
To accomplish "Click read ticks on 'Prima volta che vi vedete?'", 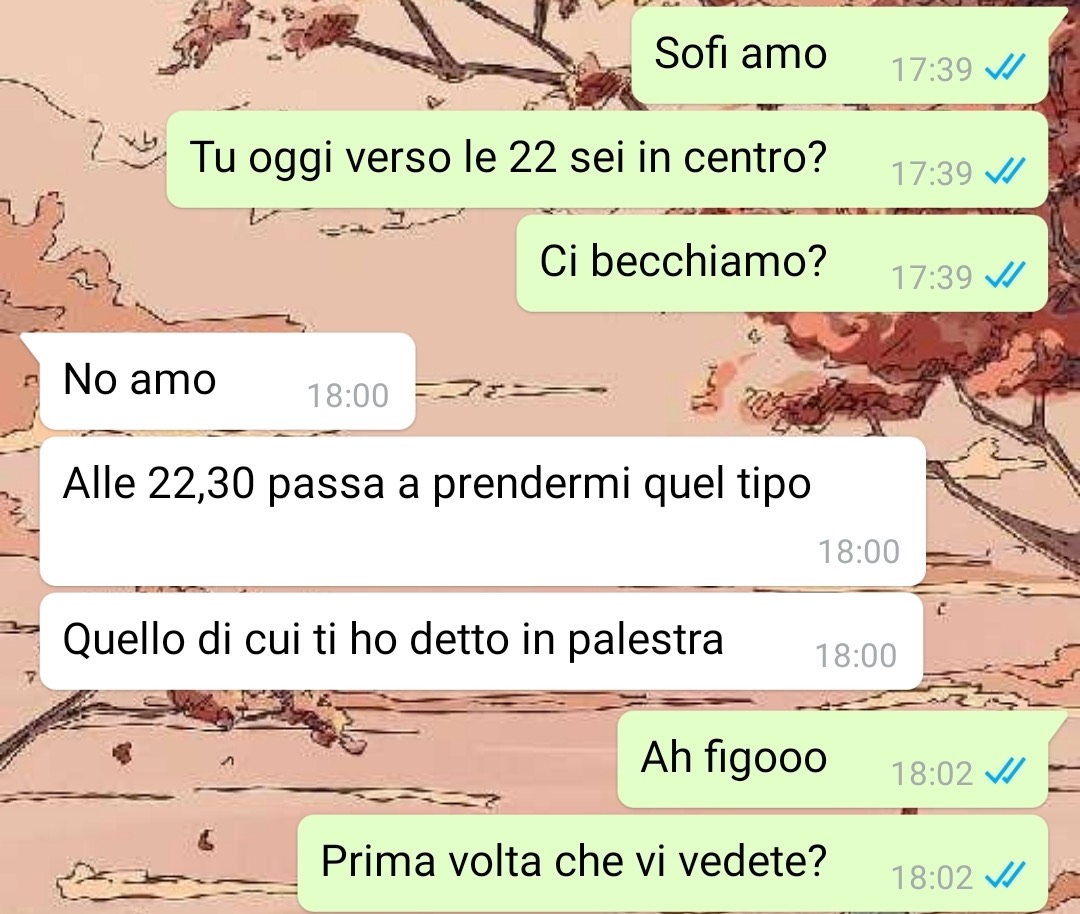I will 1006,876.
